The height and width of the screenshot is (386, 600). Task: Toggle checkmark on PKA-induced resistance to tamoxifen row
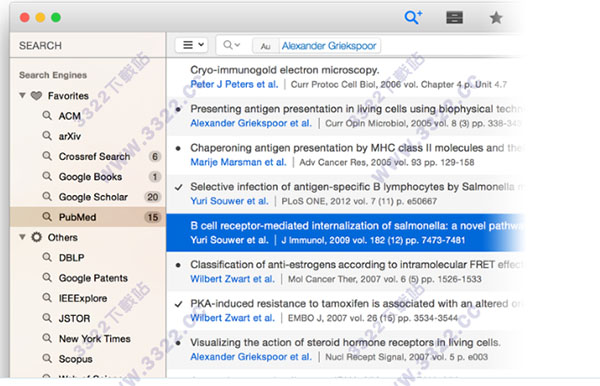tap(178, 304)
